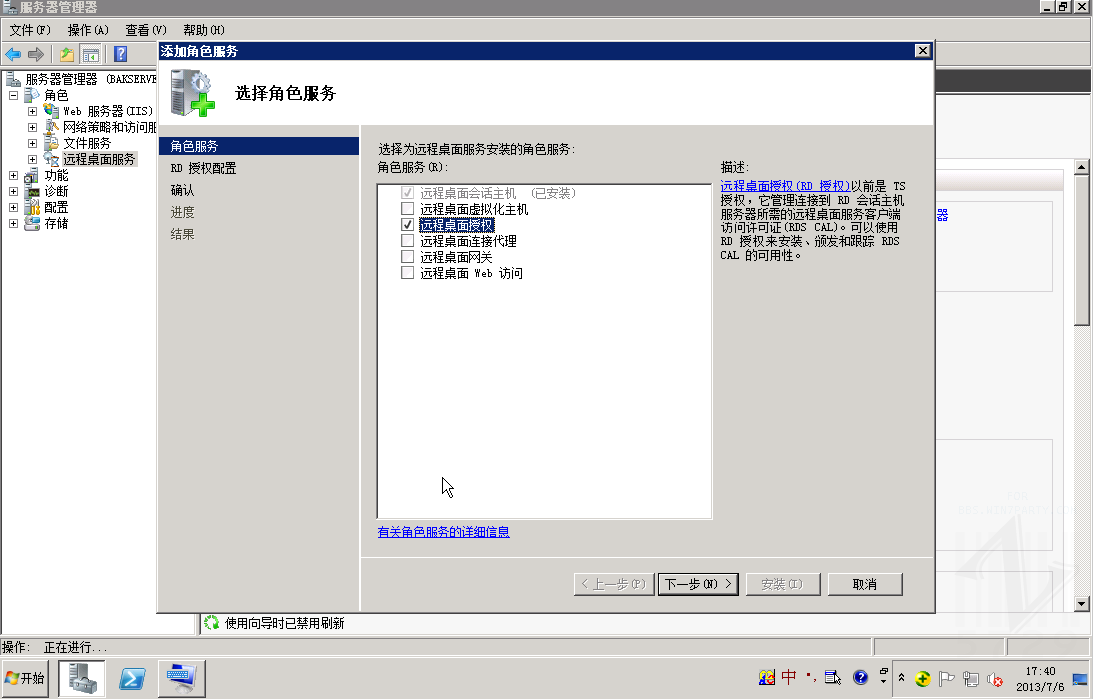Show hidden tray icons arrow
Screen dimensions: 1093x699
(901, 677)
